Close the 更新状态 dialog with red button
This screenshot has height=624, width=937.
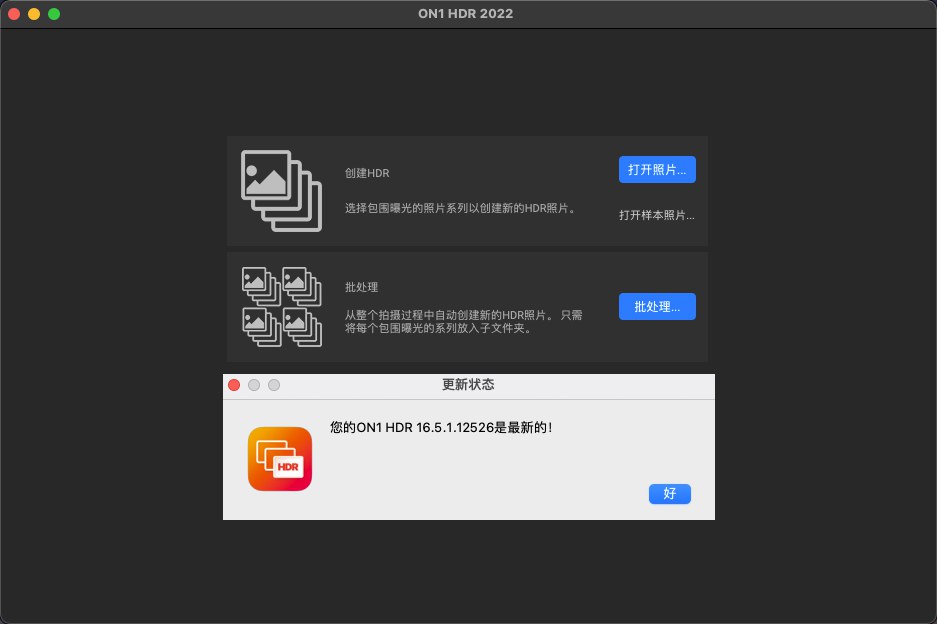click(234, 385)
